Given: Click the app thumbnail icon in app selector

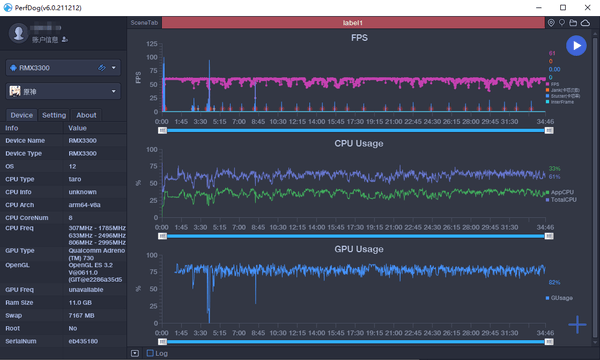Looking at the screenshot, I should pos(15,91).
